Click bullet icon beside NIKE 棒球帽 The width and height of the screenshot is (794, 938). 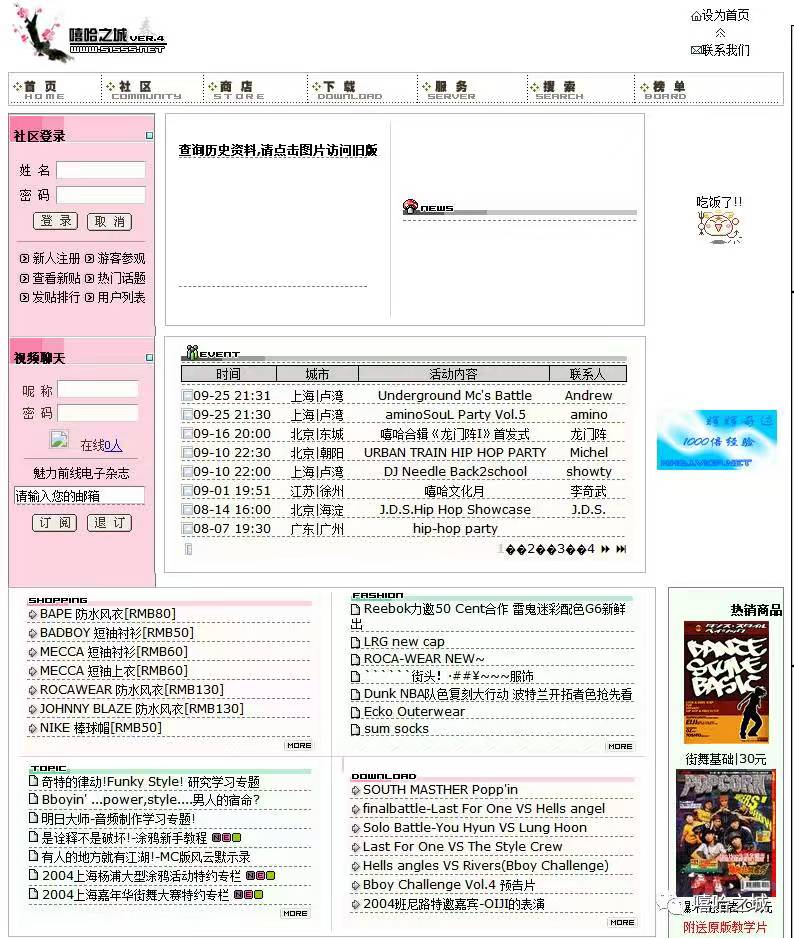(x=32, y=728)
